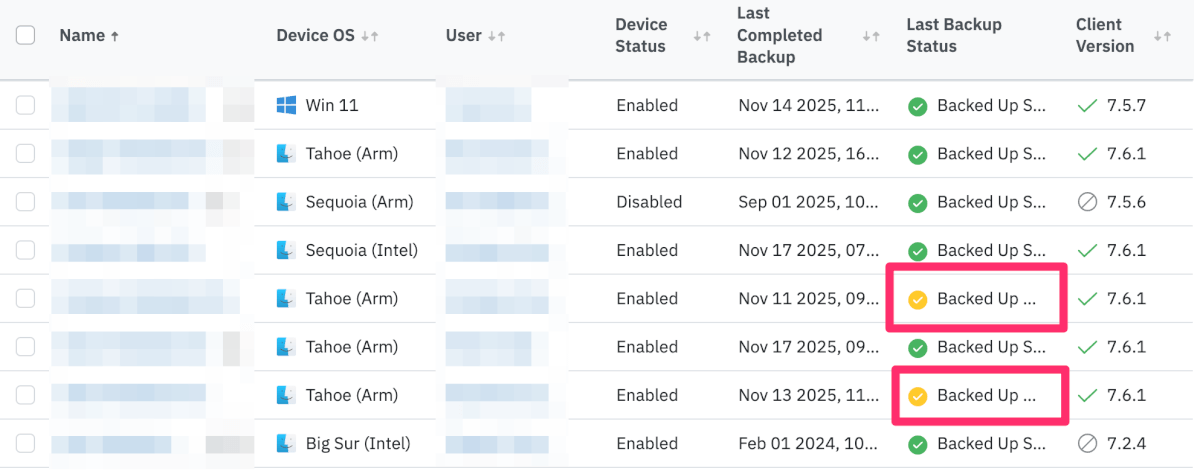Viewport: 1200px width, 471px height.
Task: Tick the checkbox in the Big Sur (Intel) row
Action: click(26, 443)
